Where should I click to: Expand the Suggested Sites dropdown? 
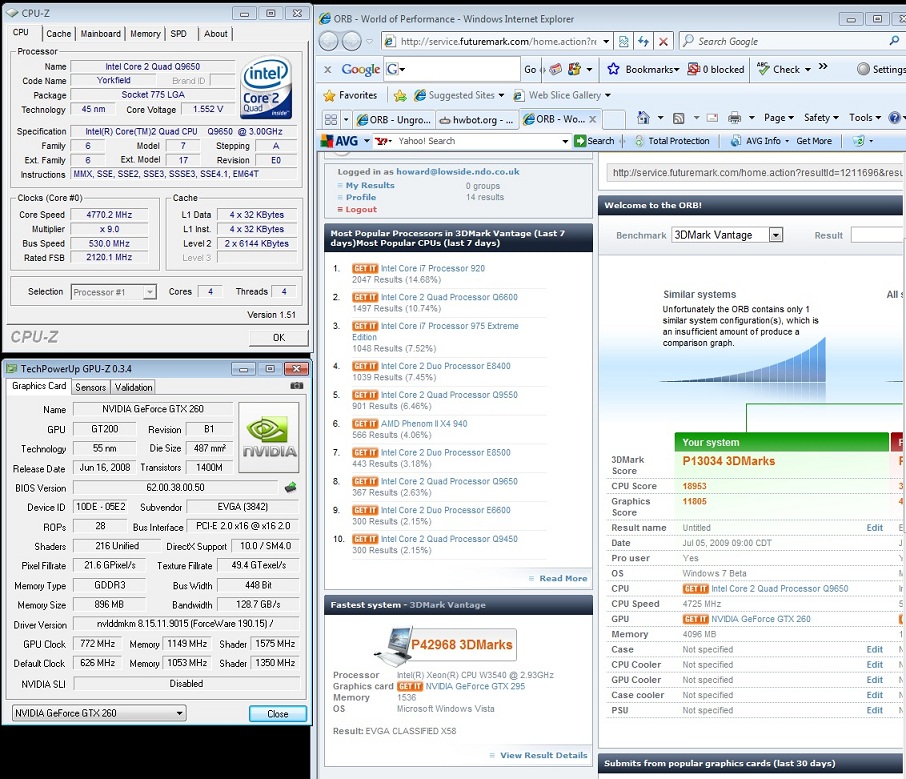[x=501, y=95]
